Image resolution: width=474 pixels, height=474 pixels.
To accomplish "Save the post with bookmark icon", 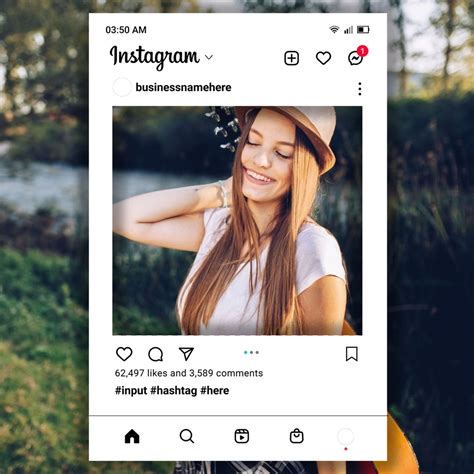I will (352, 354).
